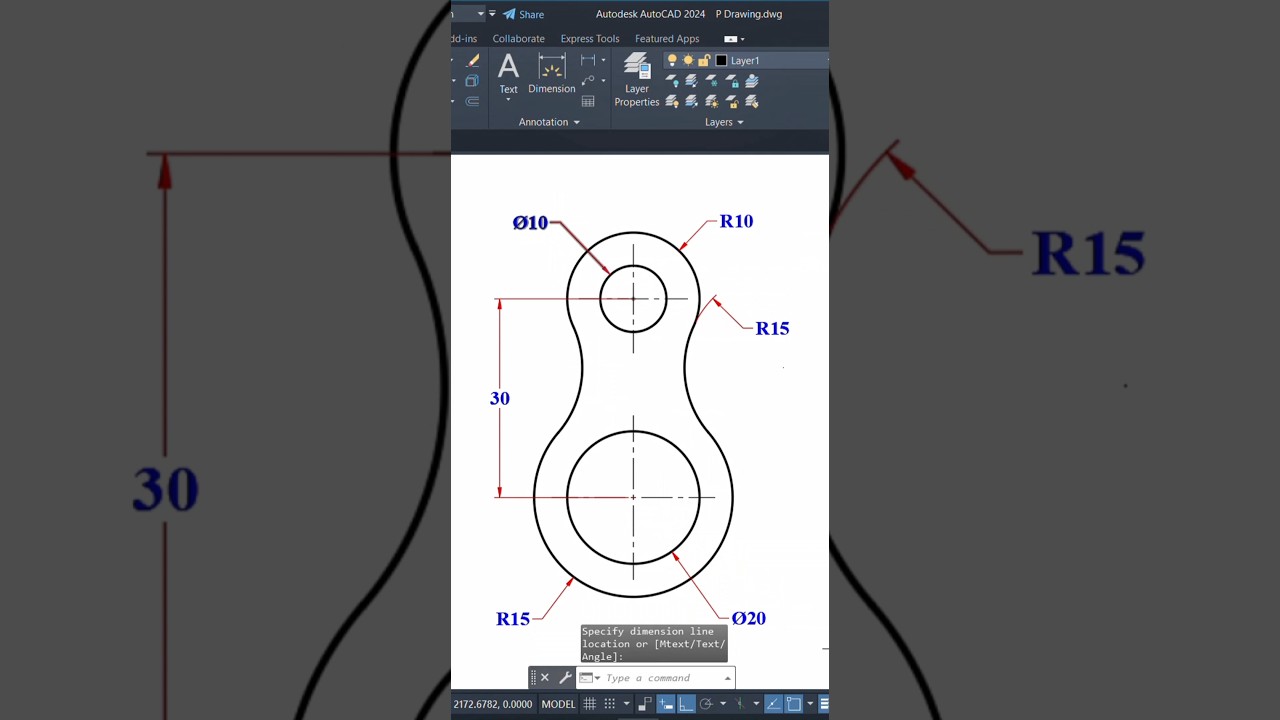Switch to the Collaborate ribbon tab
The width and height of the screenshot is (1280, 720).
[518, 39]
